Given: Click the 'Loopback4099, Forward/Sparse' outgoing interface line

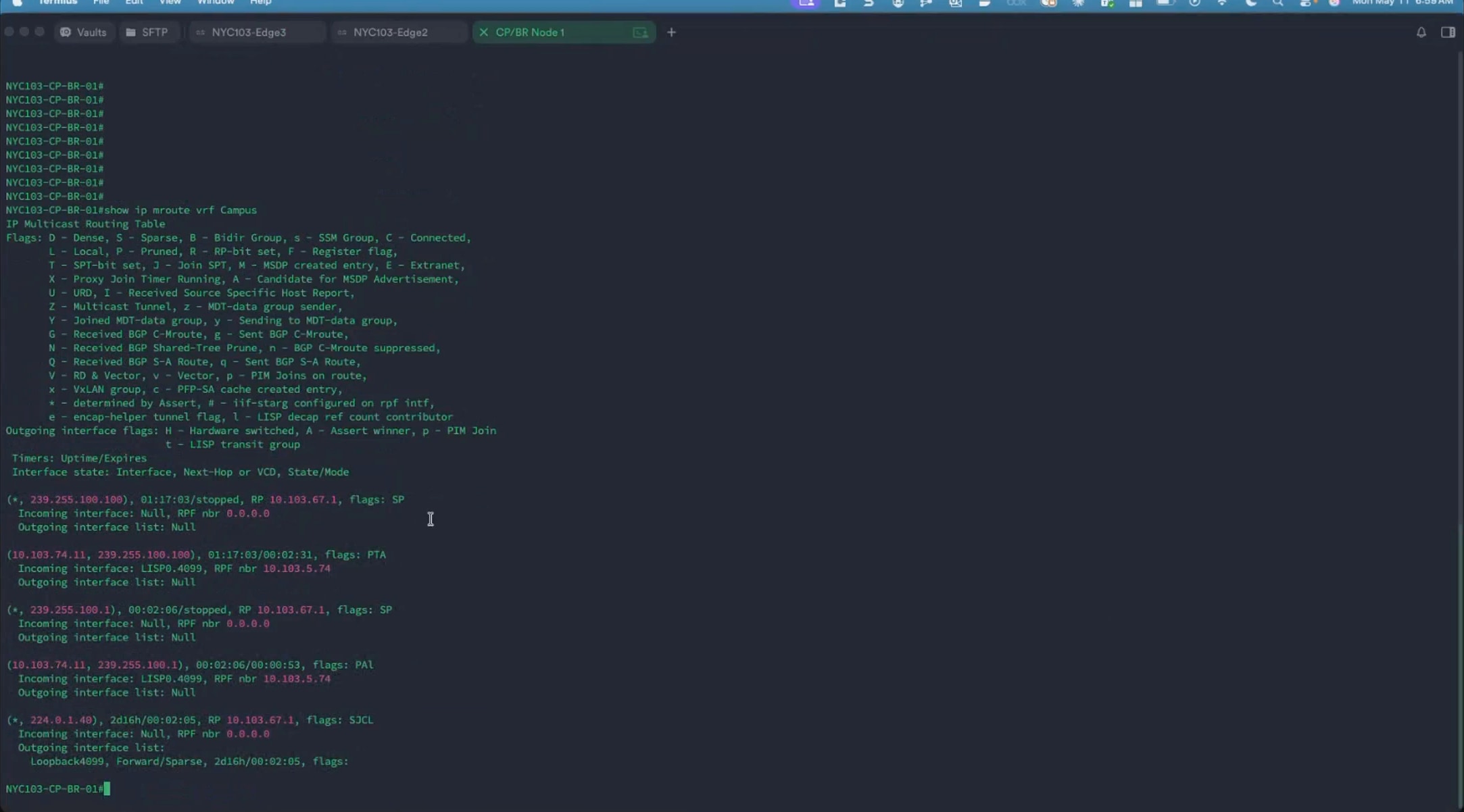Looking at the screenshot, I should coord(189,761).
